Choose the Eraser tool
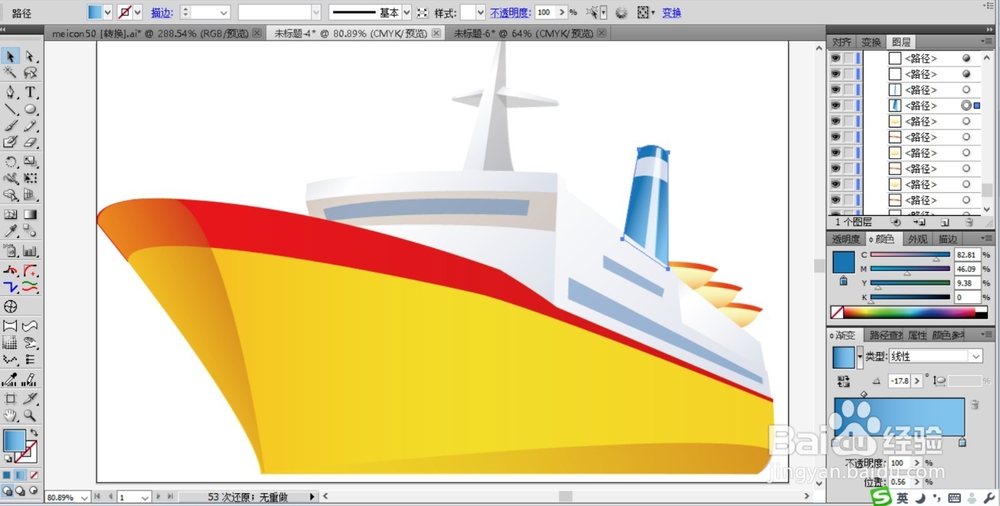Image resolution: width=1000 pixels, height=506 pixels. point(30,142)
